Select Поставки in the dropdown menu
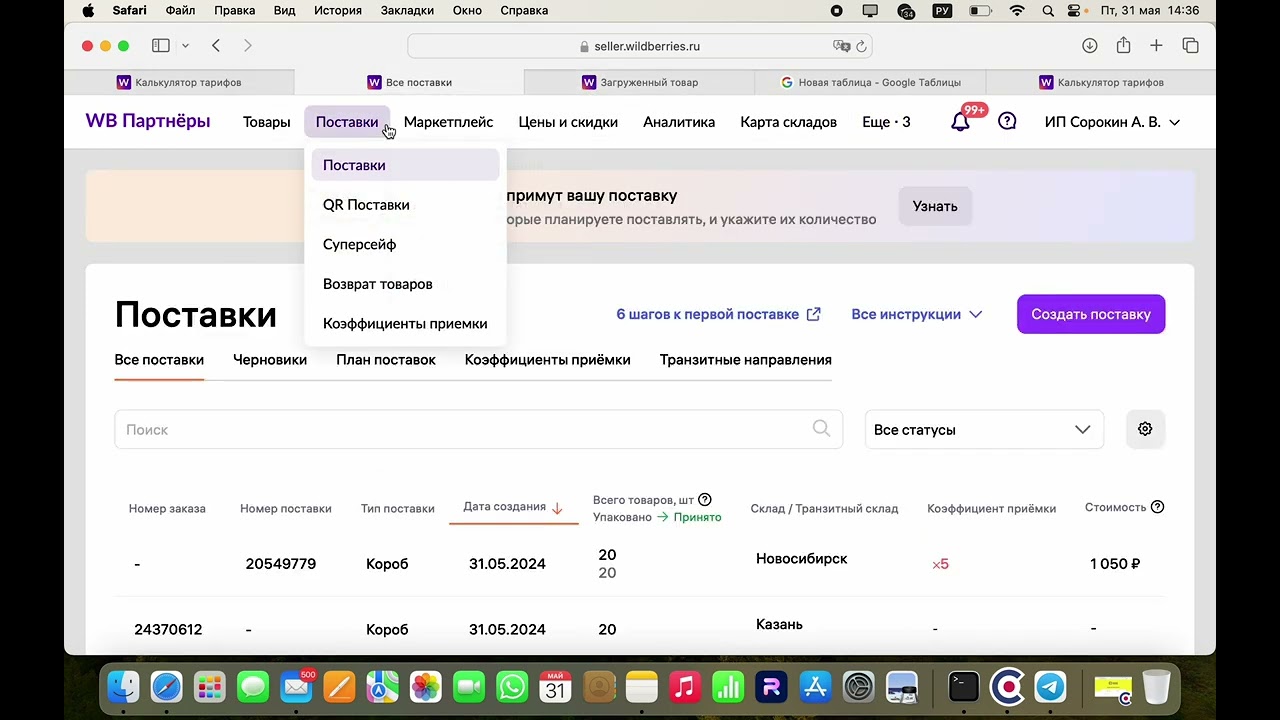 (405, 165)
